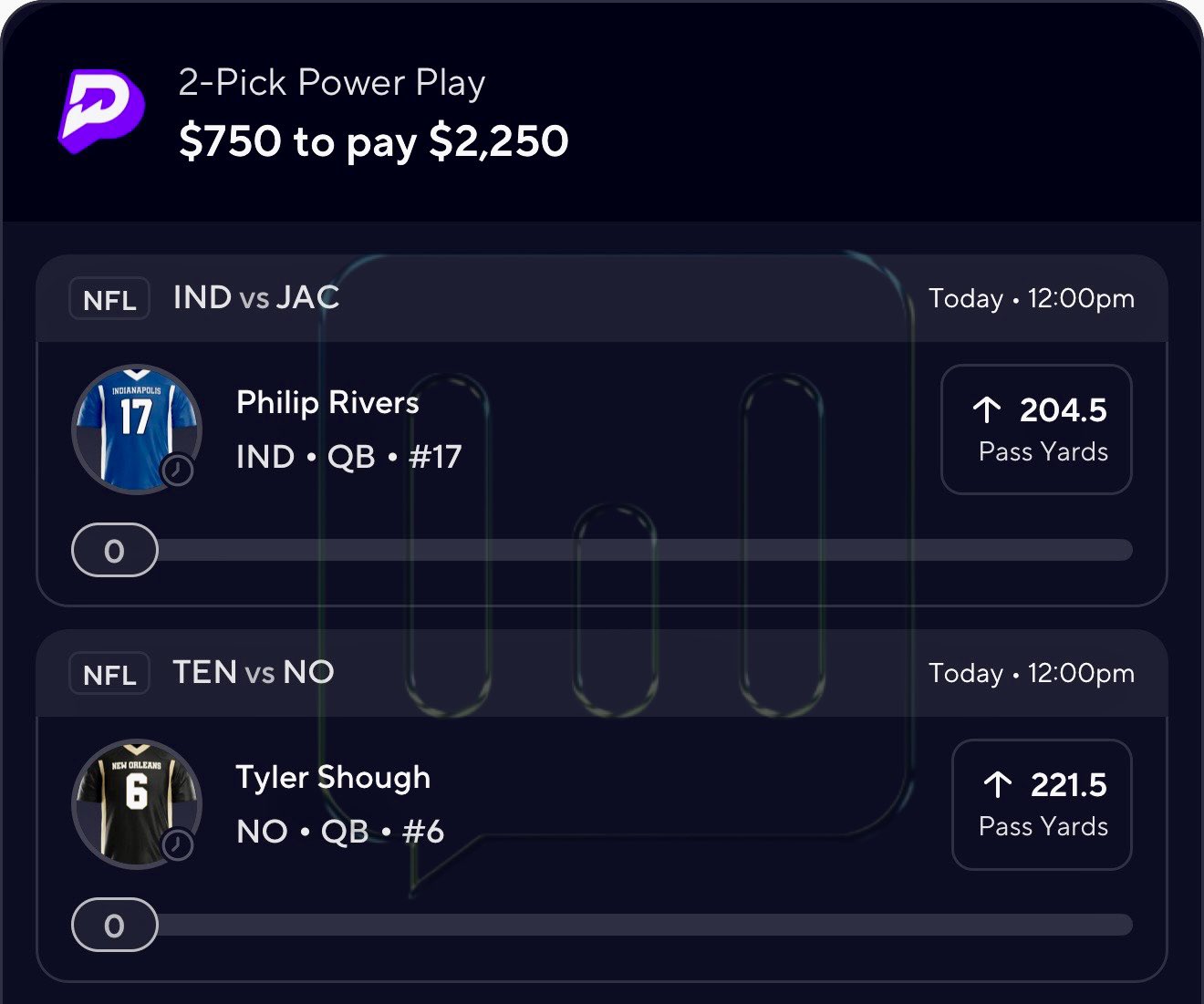
Task: Select the 221.5 Pass Yards pick box
Action: pos(1042,804)
